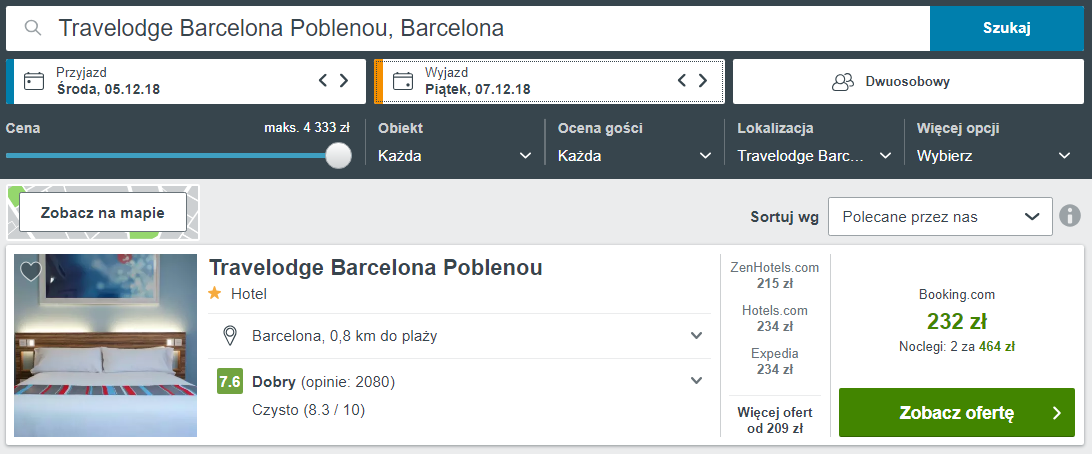Select next check-in day arrow

click(x=344, y=81)
